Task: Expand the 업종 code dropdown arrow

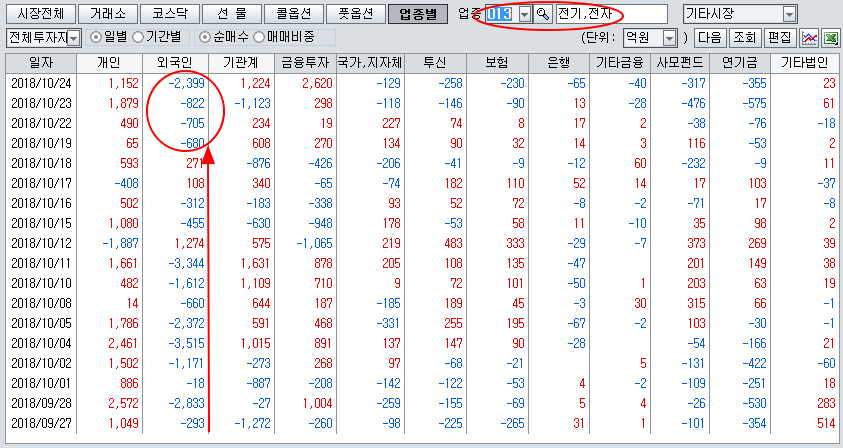Action: click(x=524, y=14)
